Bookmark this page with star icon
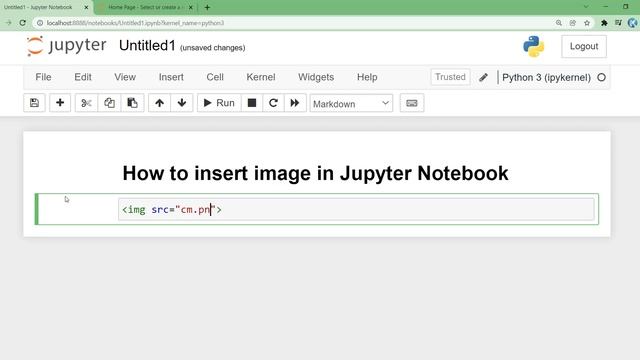640x360 pixels. click(x=587, y=23)
